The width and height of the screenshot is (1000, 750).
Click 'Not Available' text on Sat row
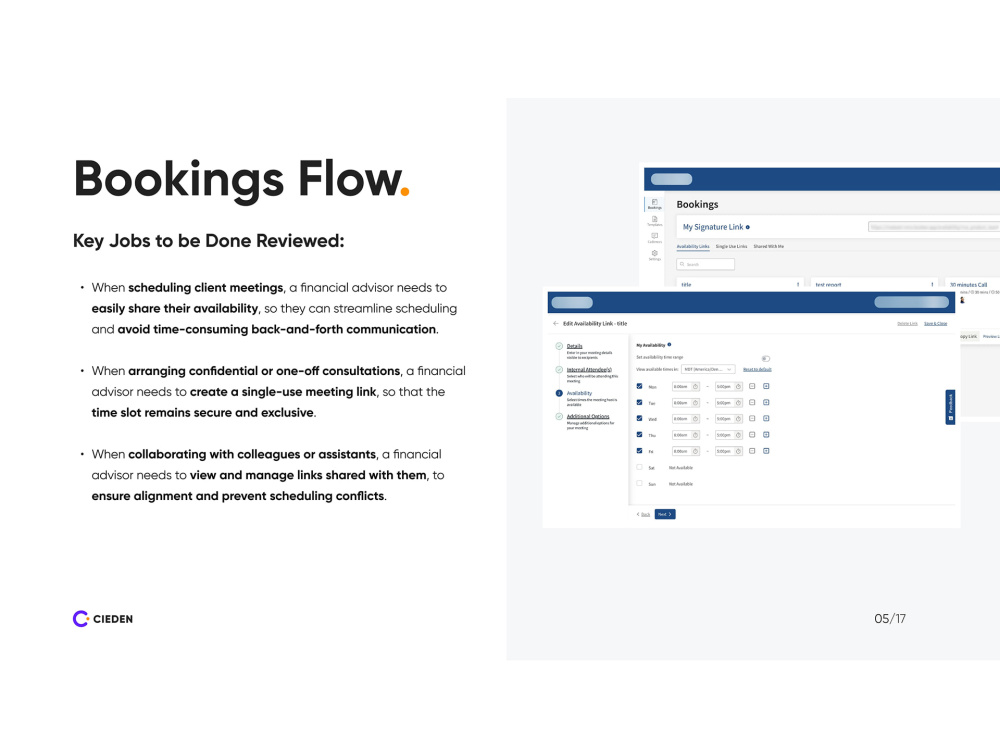click(x=680, y=467)
